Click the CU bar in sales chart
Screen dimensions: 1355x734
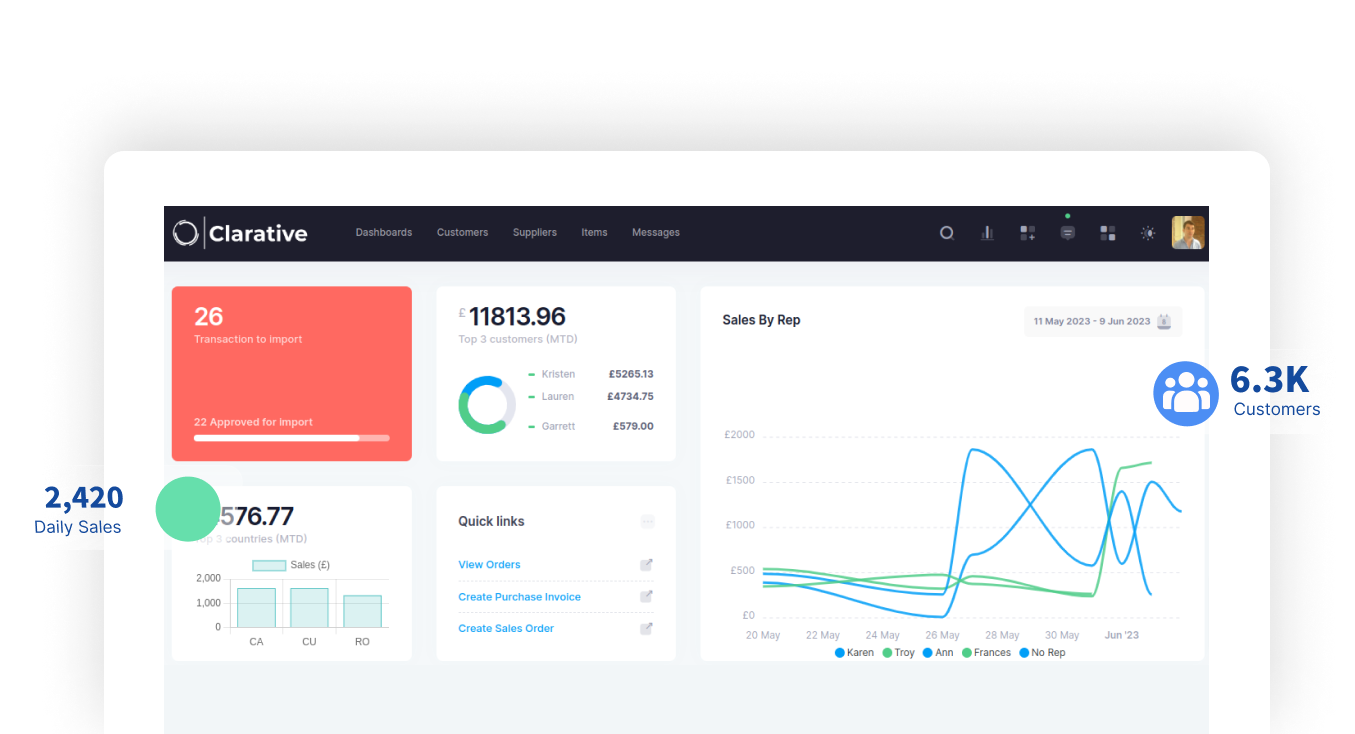(309, 608)
